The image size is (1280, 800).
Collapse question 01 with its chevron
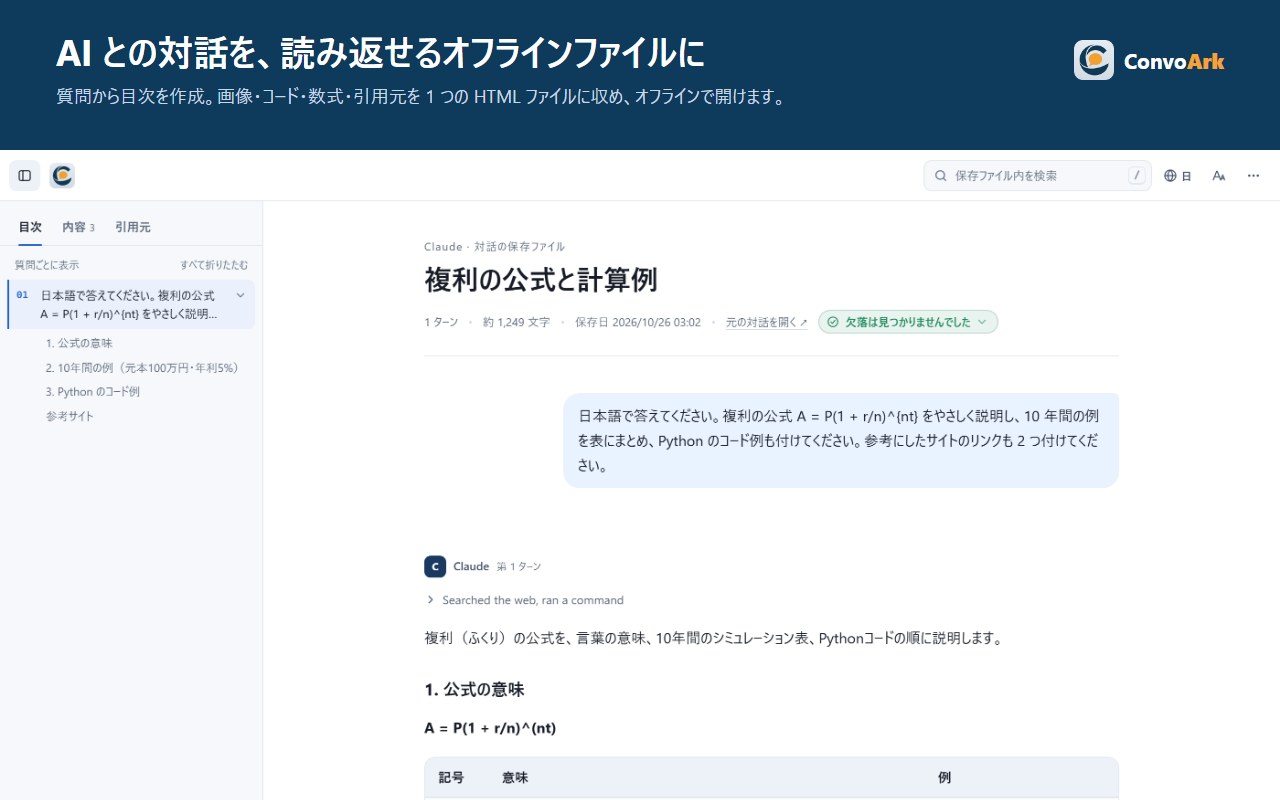click(x=240, y=295)
